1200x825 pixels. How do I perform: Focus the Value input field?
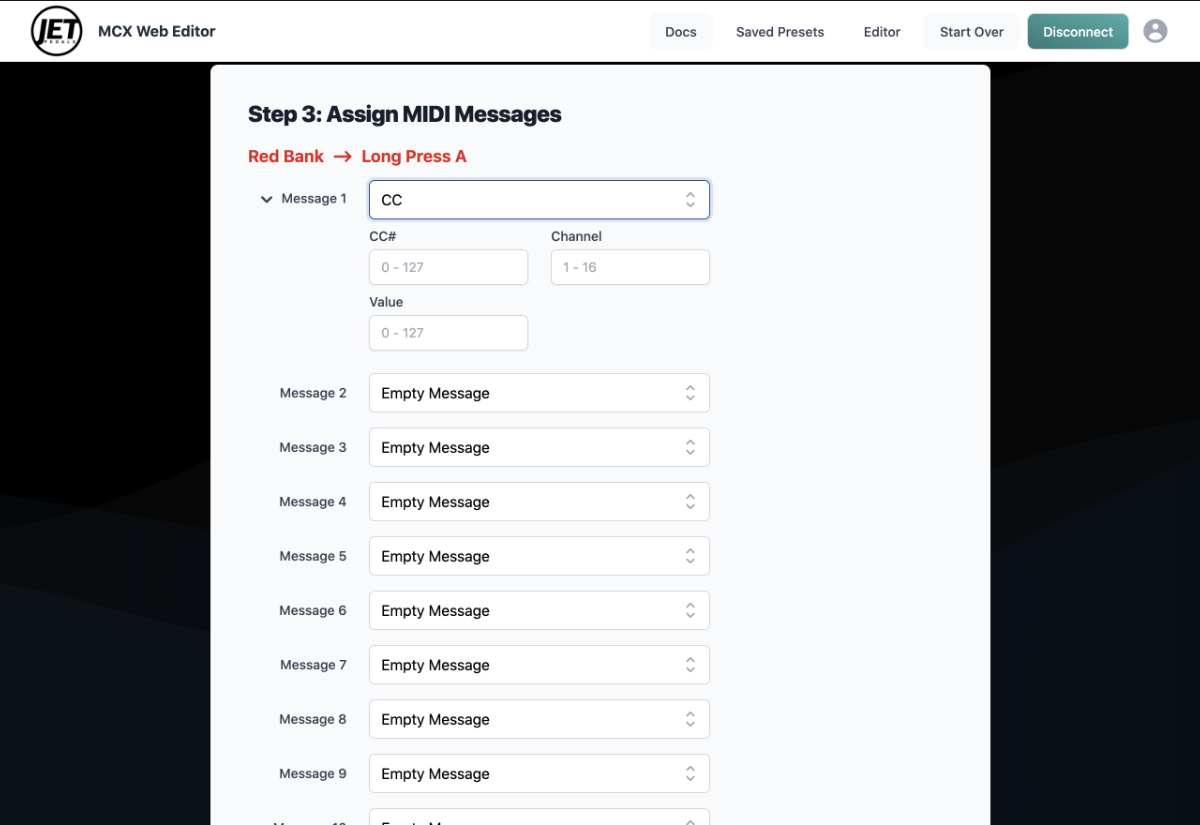pos(448,333)
